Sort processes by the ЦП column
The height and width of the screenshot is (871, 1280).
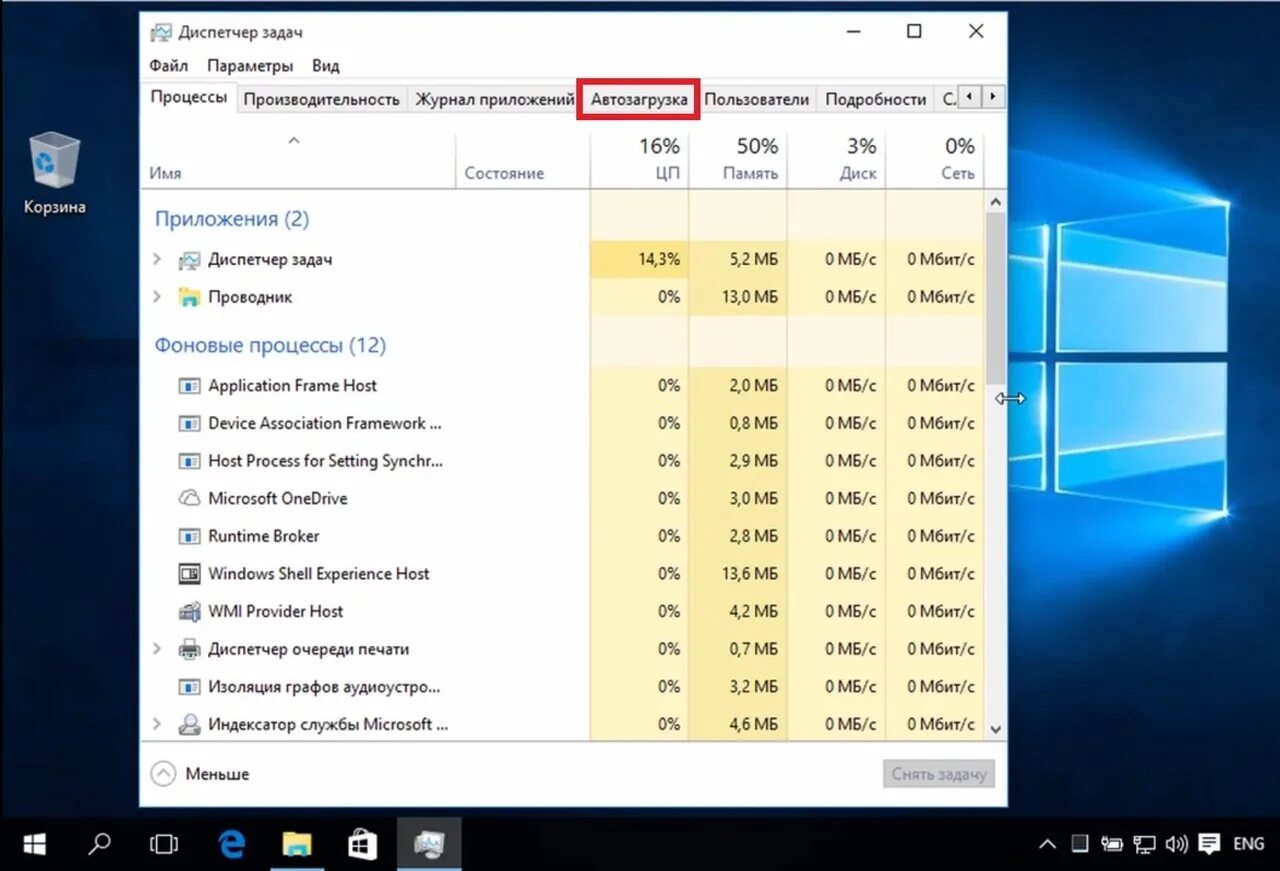point(639,160)
